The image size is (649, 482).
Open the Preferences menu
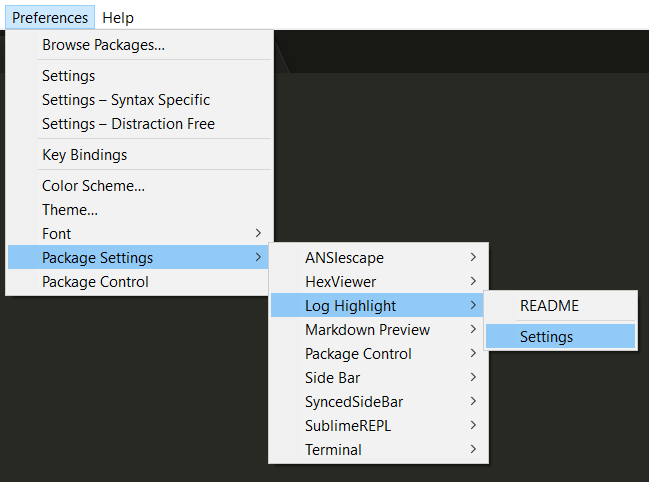pos(50,17)
